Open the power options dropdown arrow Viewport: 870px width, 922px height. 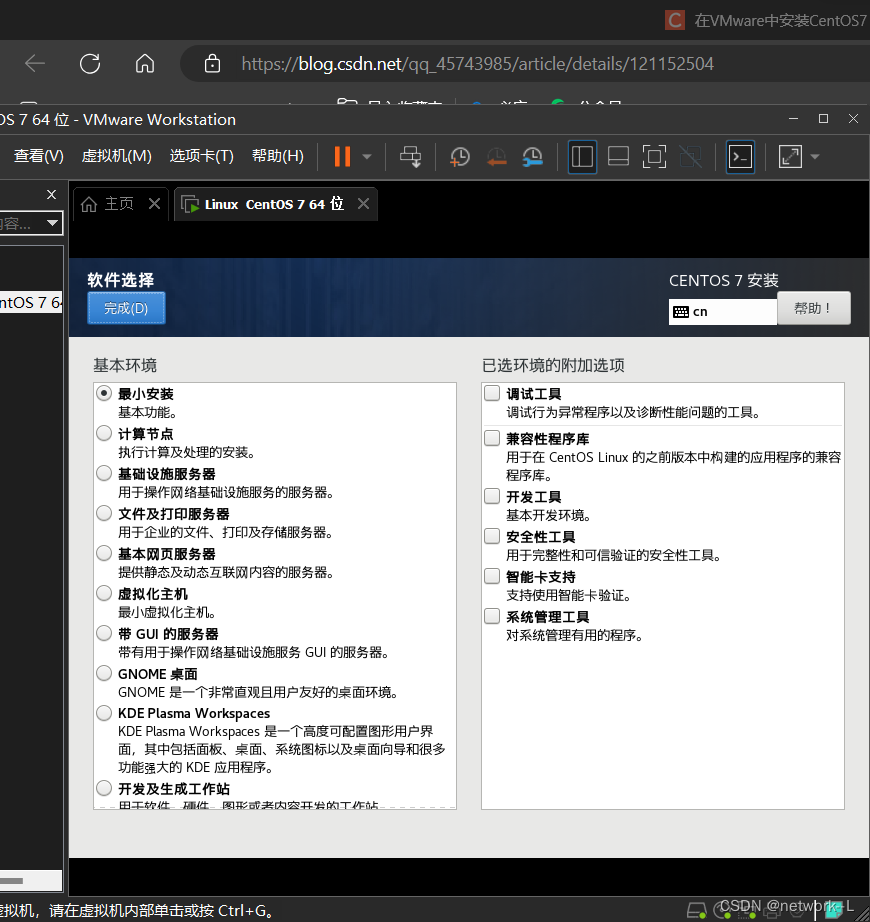(367, 157)
